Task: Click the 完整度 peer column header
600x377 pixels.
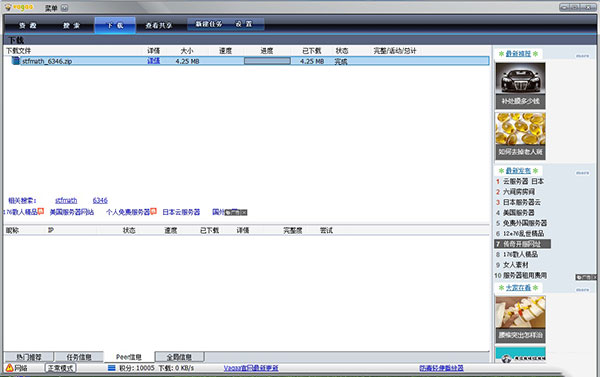Action: click(x=293, y=230)
